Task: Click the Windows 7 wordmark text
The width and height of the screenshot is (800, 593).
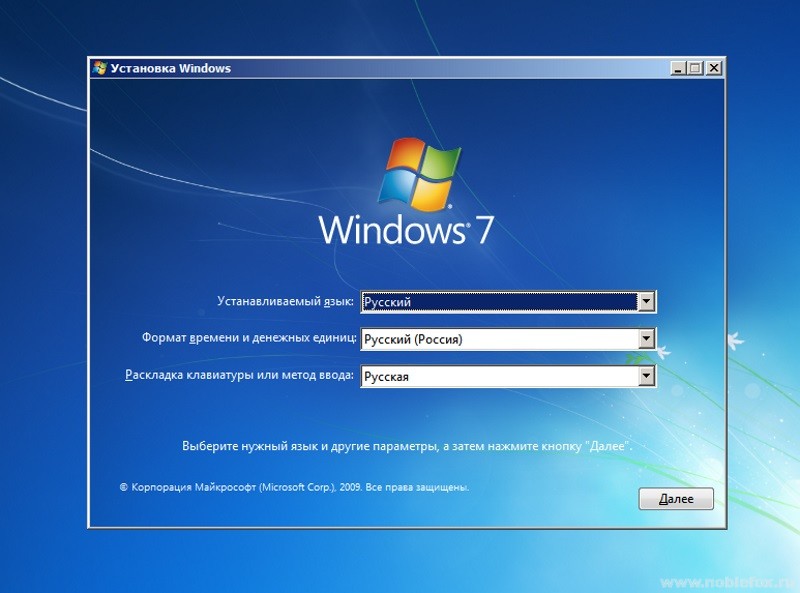Action: (405, 230)
